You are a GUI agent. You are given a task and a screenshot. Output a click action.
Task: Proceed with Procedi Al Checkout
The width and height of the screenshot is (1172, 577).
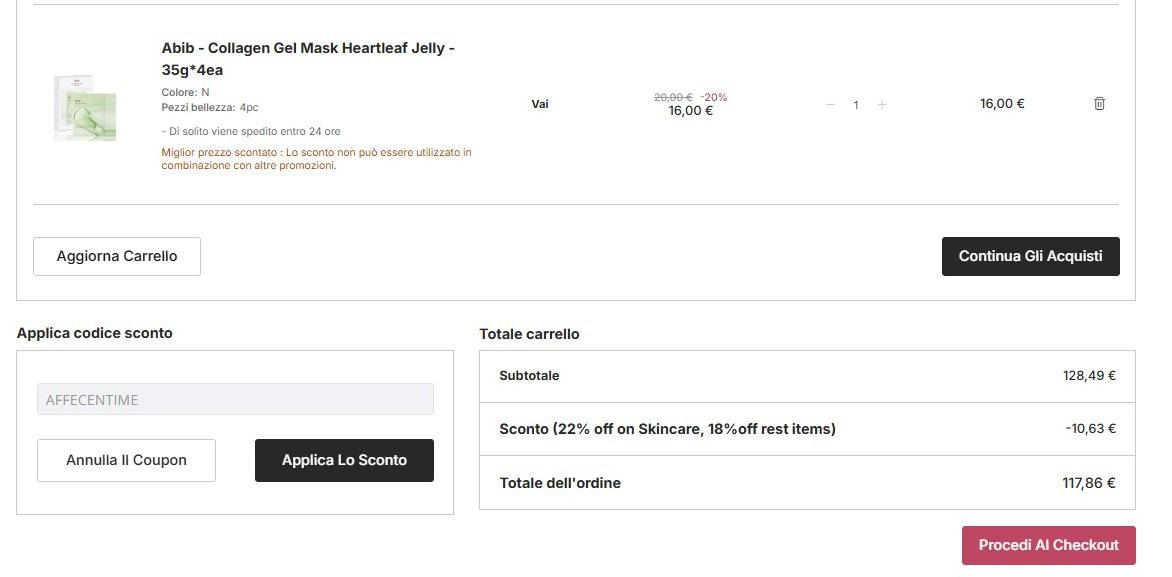click(x=1048, y=545)
